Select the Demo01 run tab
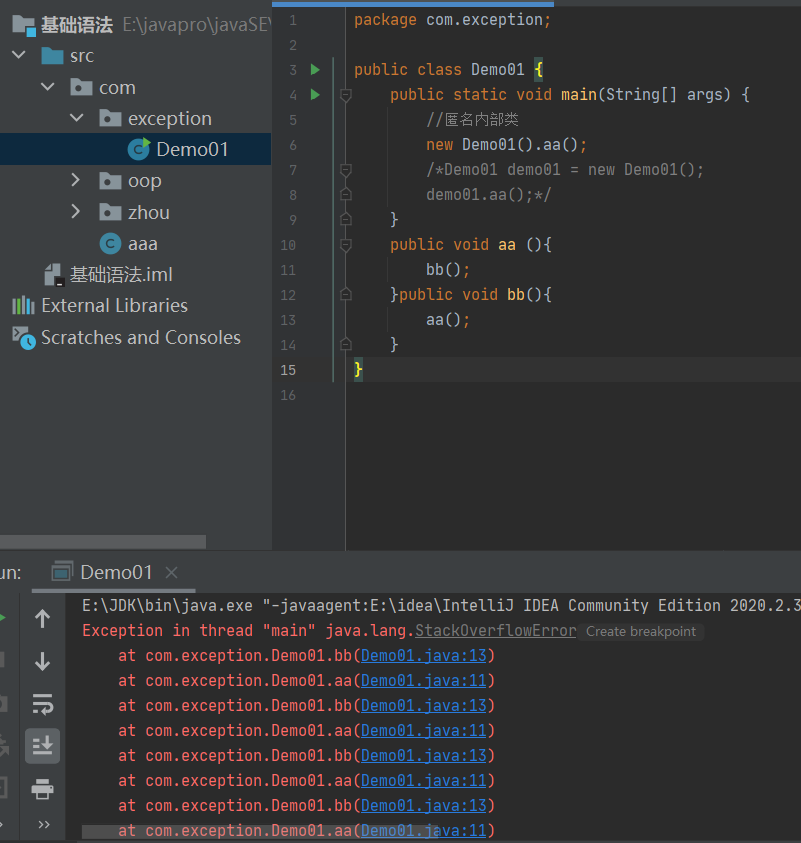Viewport: 801px width, 843px height. point(114,573)
